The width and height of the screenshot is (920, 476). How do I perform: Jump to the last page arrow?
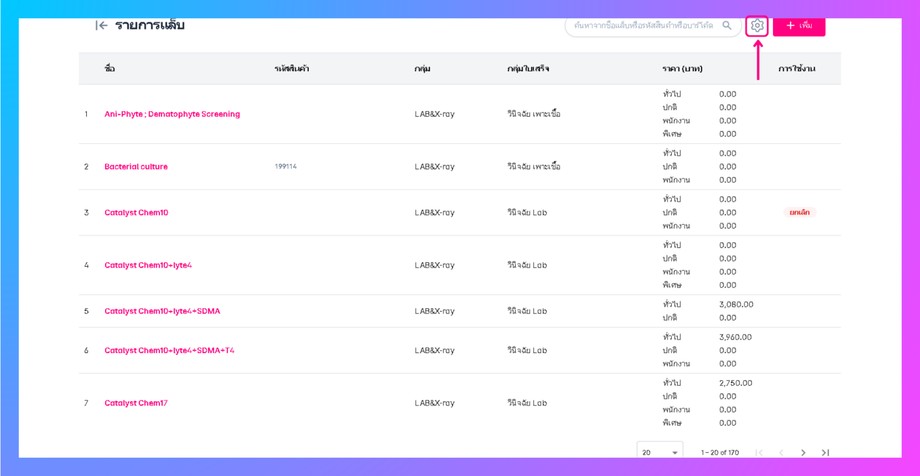click(825, 453)
